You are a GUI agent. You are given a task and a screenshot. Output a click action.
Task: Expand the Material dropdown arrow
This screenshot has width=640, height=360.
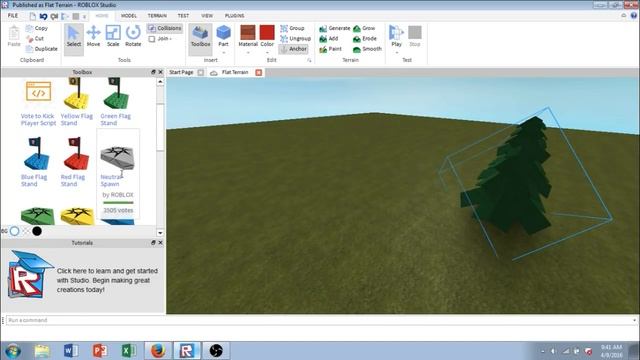pyautogui.click(x=248, y=53)
